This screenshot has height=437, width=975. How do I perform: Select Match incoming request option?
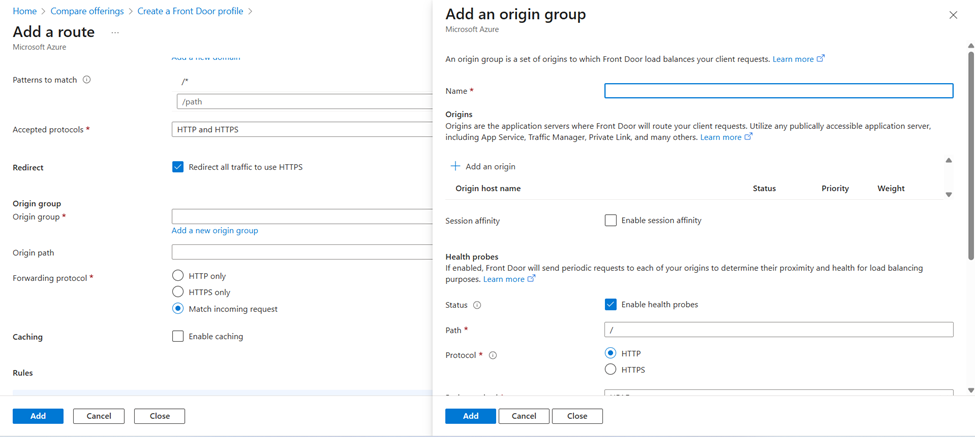point(178,308)
